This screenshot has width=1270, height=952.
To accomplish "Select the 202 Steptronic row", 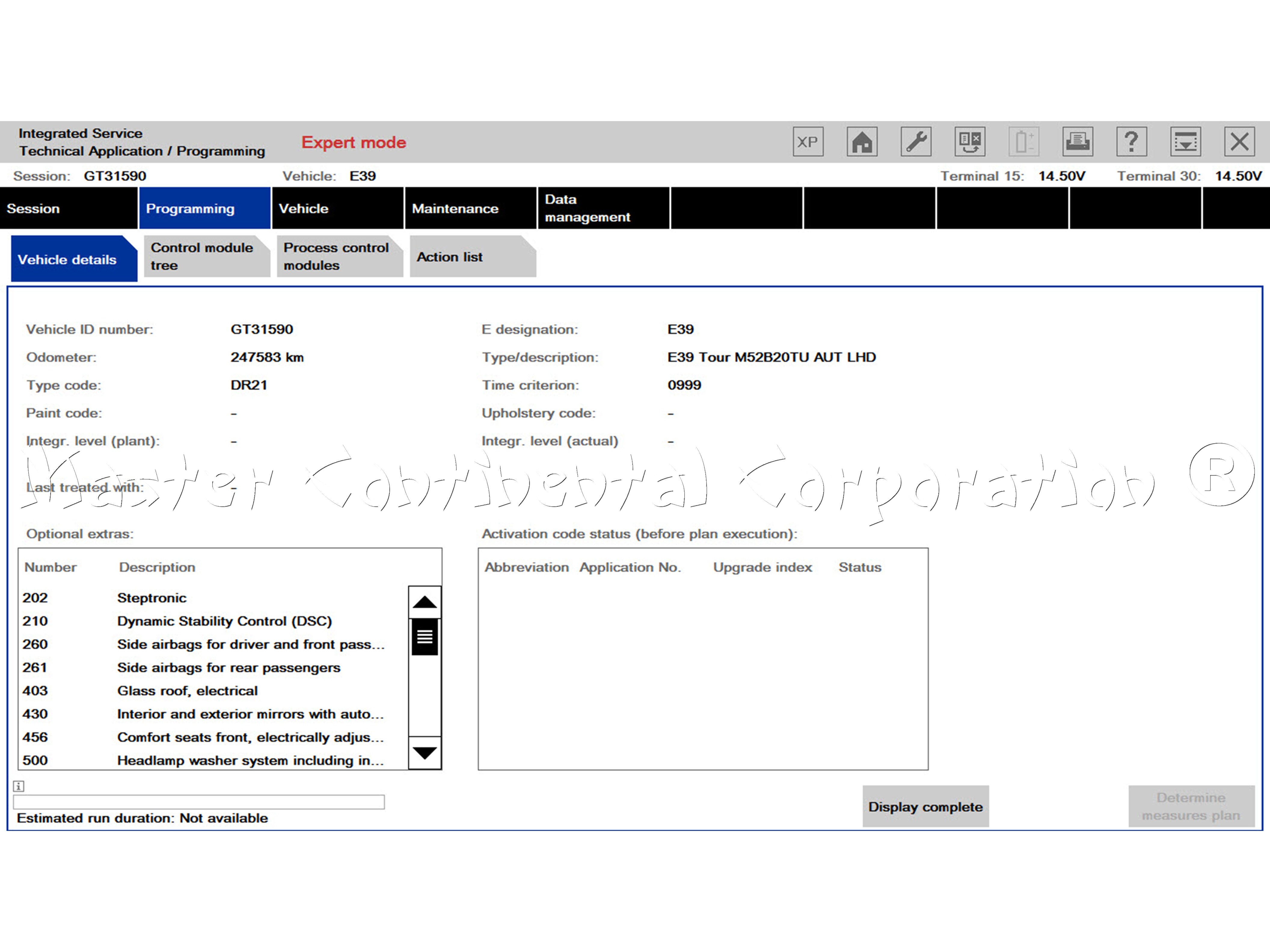I will tap(213, 598).
